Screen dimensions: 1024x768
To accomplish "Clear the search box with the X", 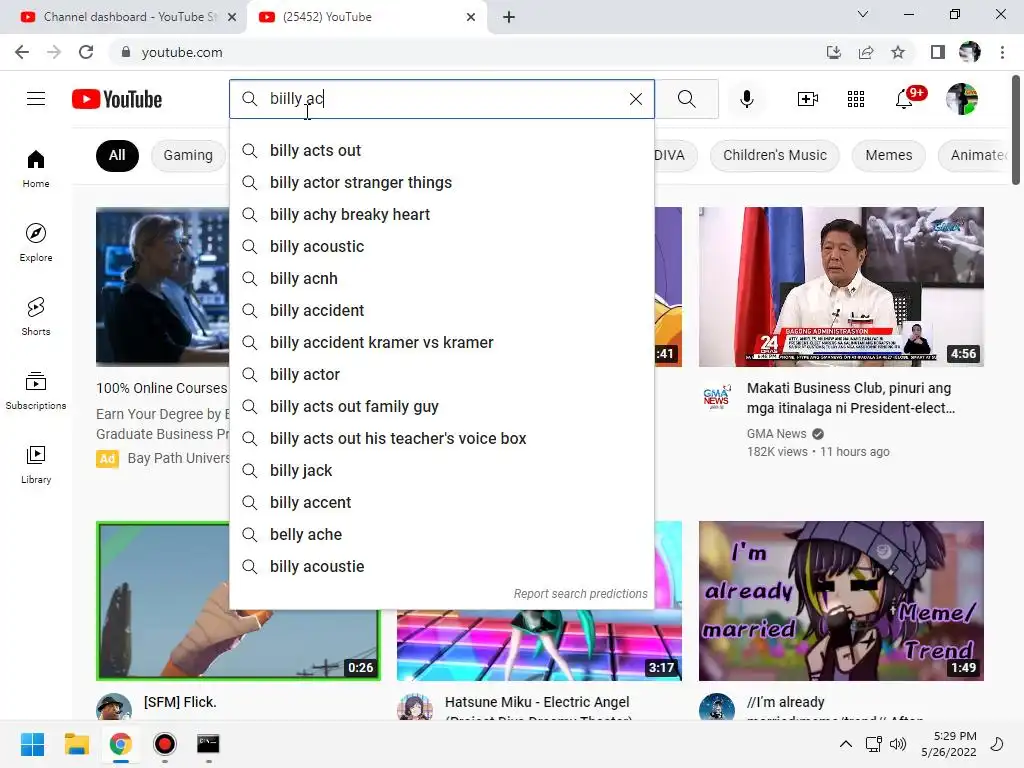I will (635, 99).
